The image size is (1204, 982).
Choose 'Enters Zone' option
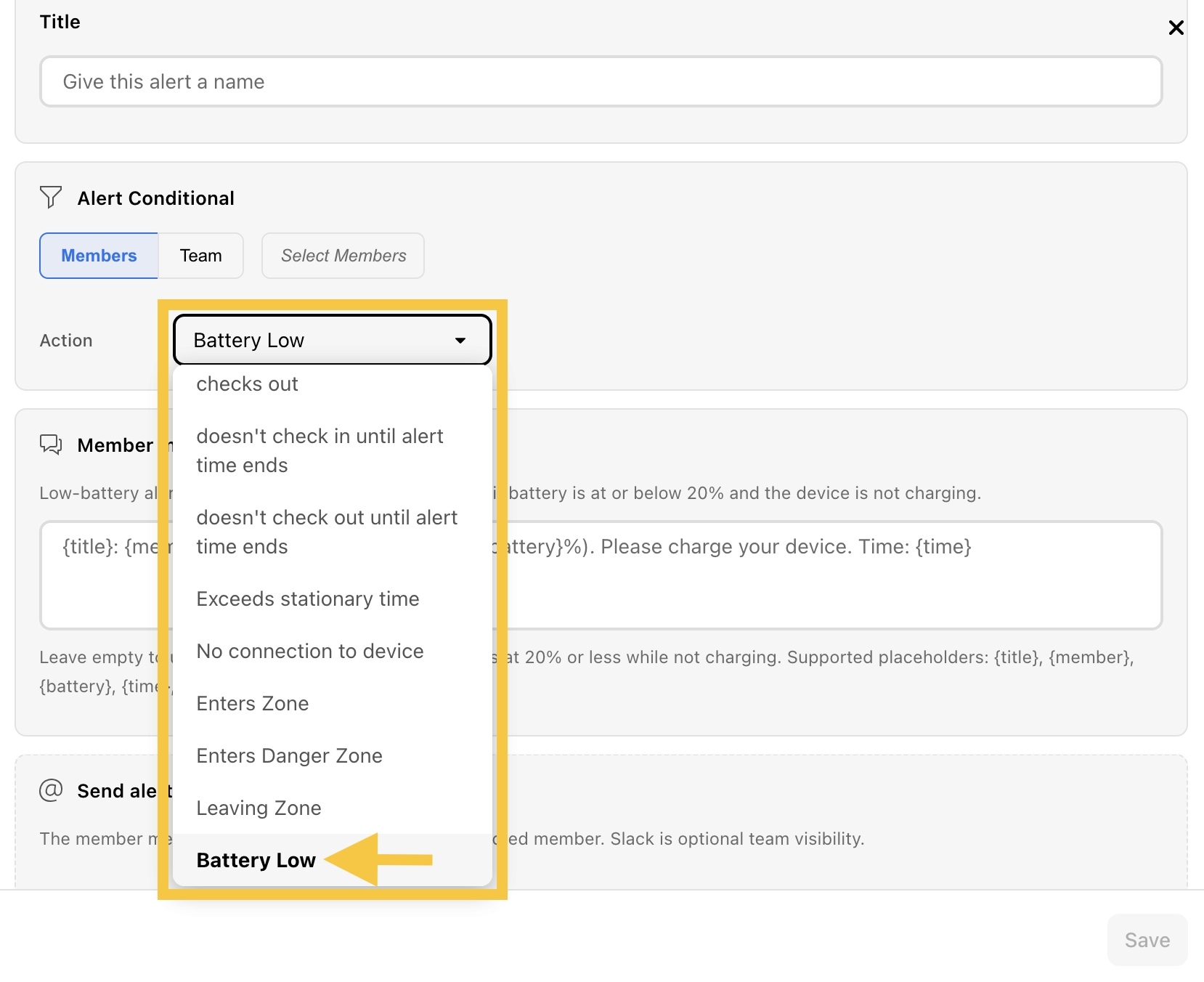(333, 703)
